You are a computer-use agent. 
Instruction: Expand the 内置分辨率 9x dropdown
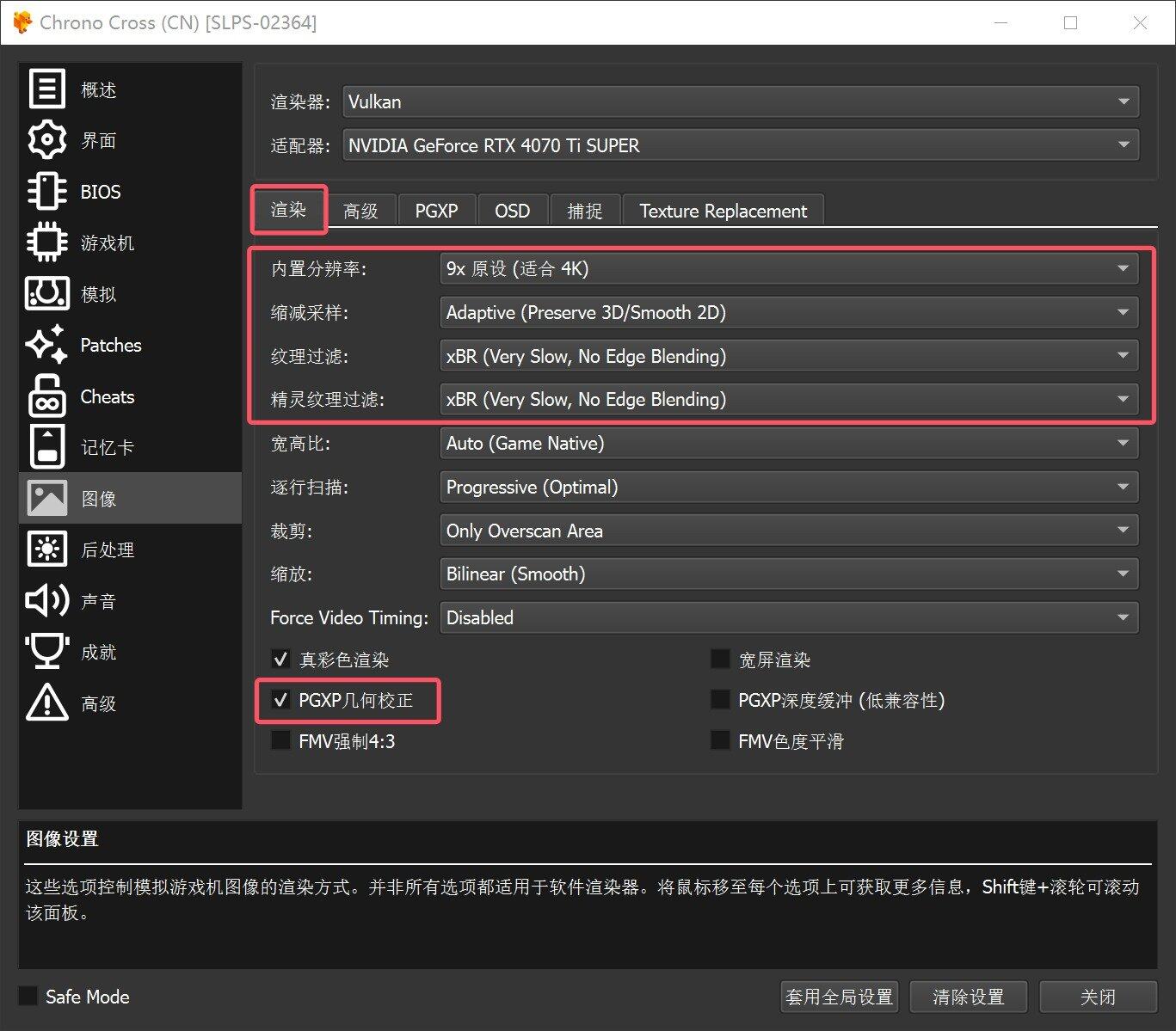tap(788, 268)
